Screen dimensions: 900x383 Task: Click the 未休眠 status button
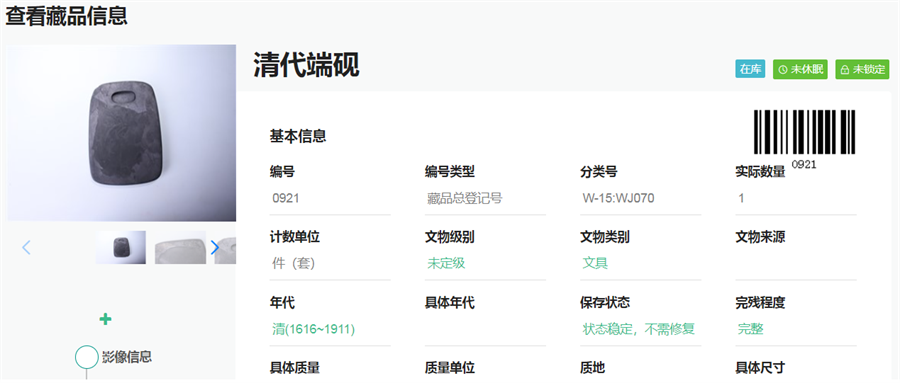(800, 69)
